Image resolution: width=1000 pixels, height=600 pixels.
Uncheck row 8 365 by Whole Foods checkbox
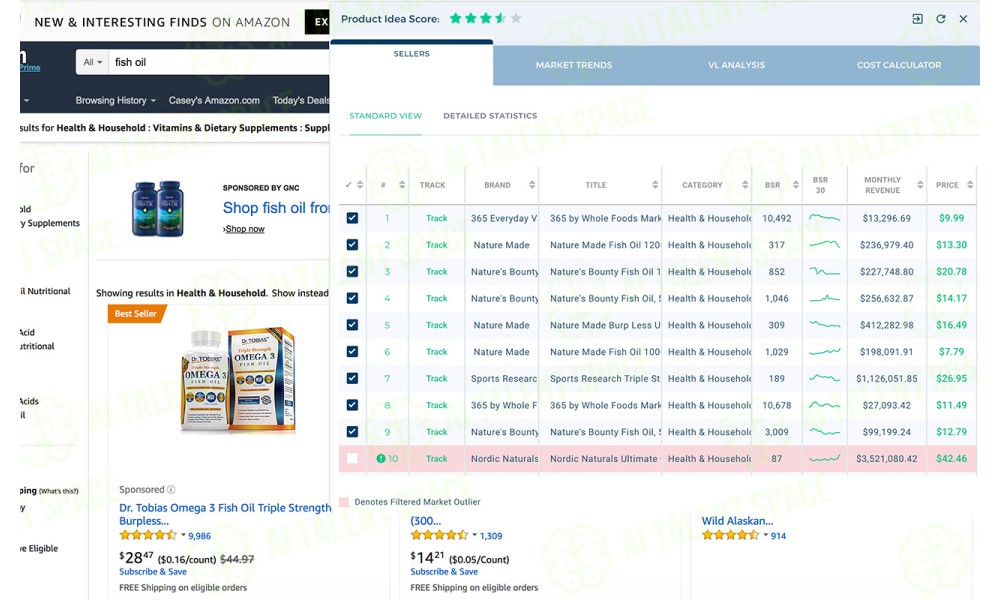(x=352, y=406)
